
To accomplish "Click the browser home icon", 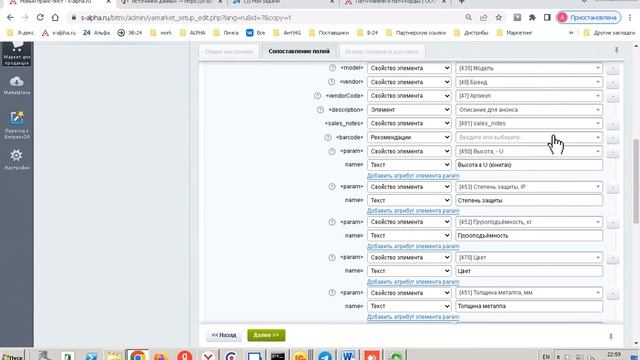I will [x=55, y=18].
